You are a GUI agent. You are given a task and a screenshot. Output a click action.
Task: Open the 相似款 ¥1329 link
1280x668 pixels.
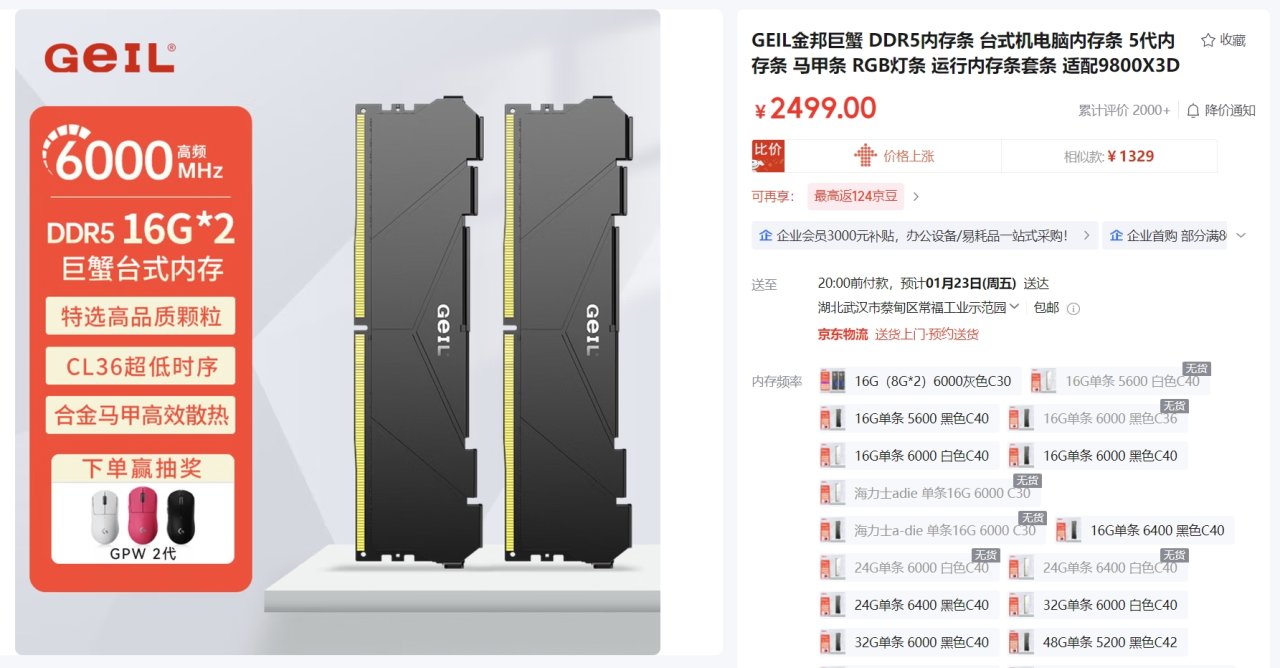pos(1109,156)
